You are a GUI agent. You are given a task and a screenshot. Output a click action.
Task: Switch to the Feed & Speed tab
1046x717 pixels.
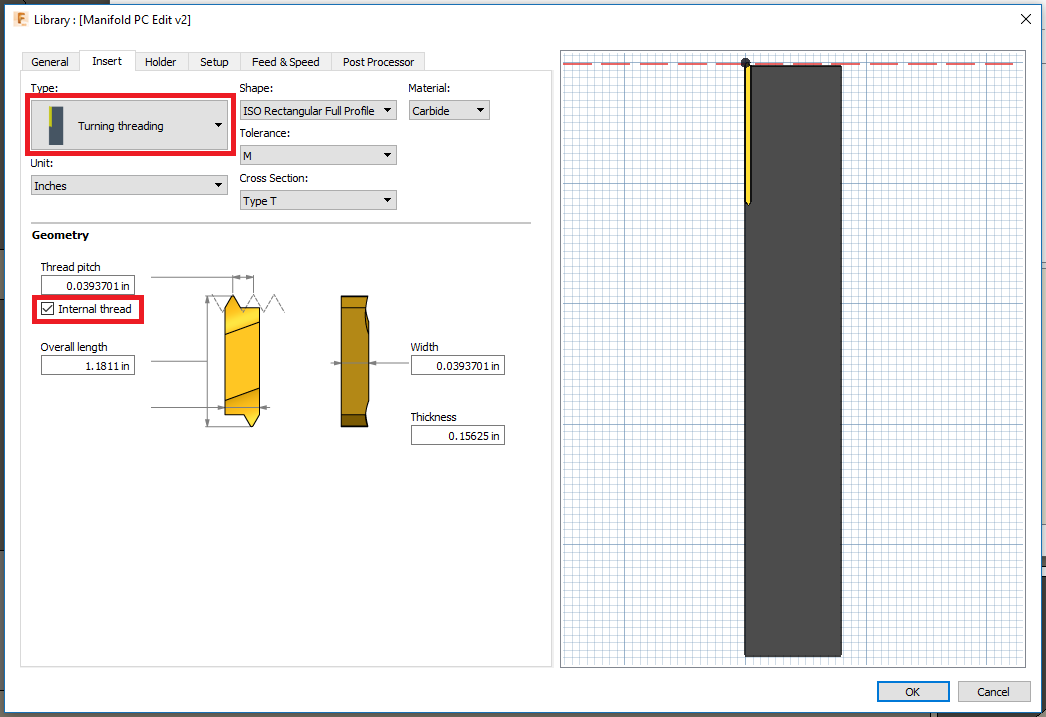pyautogui.click(x=285, y=61)
